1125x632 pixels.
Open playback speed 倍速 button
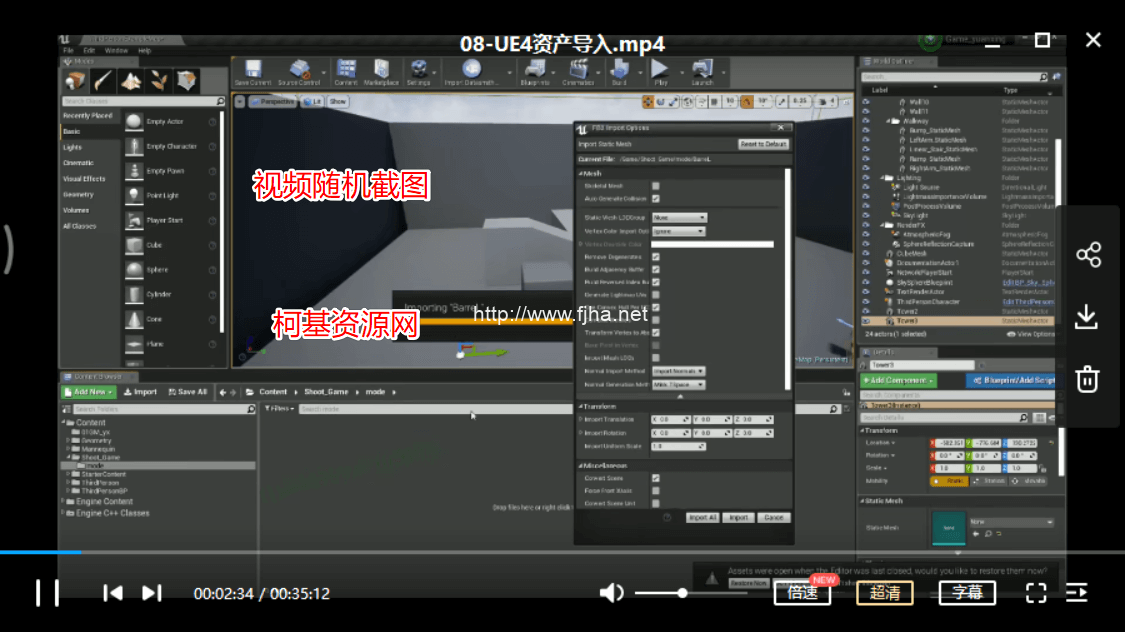(802, 593)
